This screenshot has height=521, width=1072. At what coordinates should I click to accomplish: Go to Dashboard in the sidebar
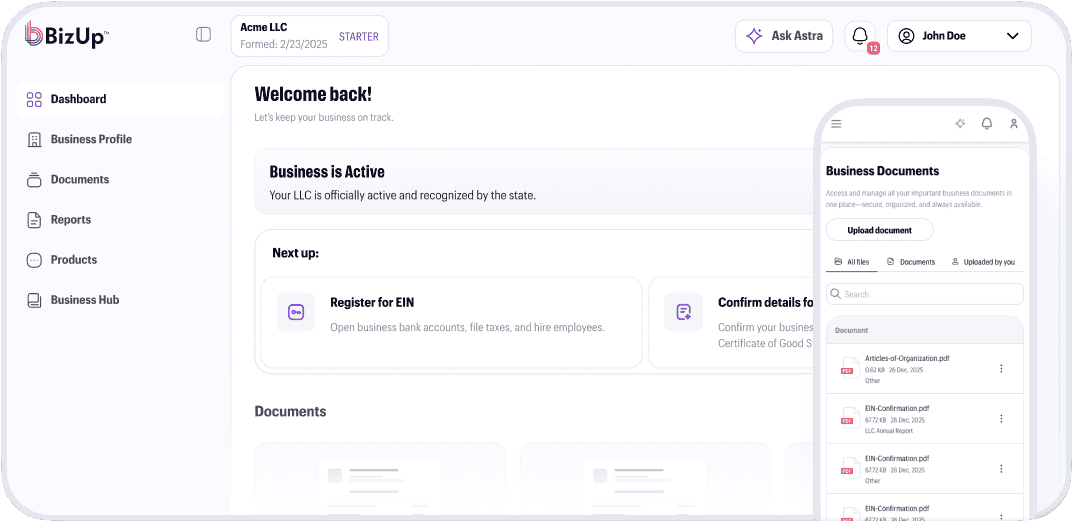[x=78, y=99]
